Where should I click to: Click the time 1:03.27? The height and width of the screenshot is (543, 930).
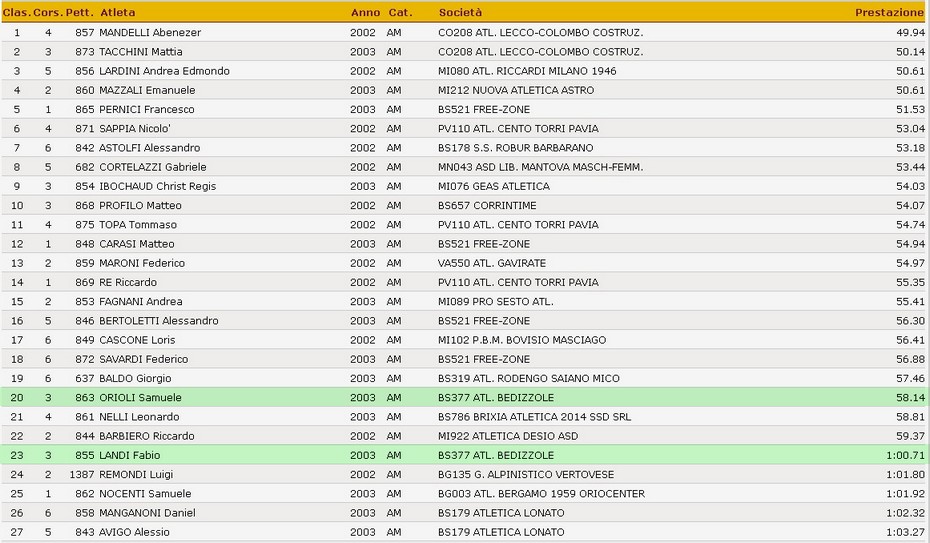(x=905, y=532)
